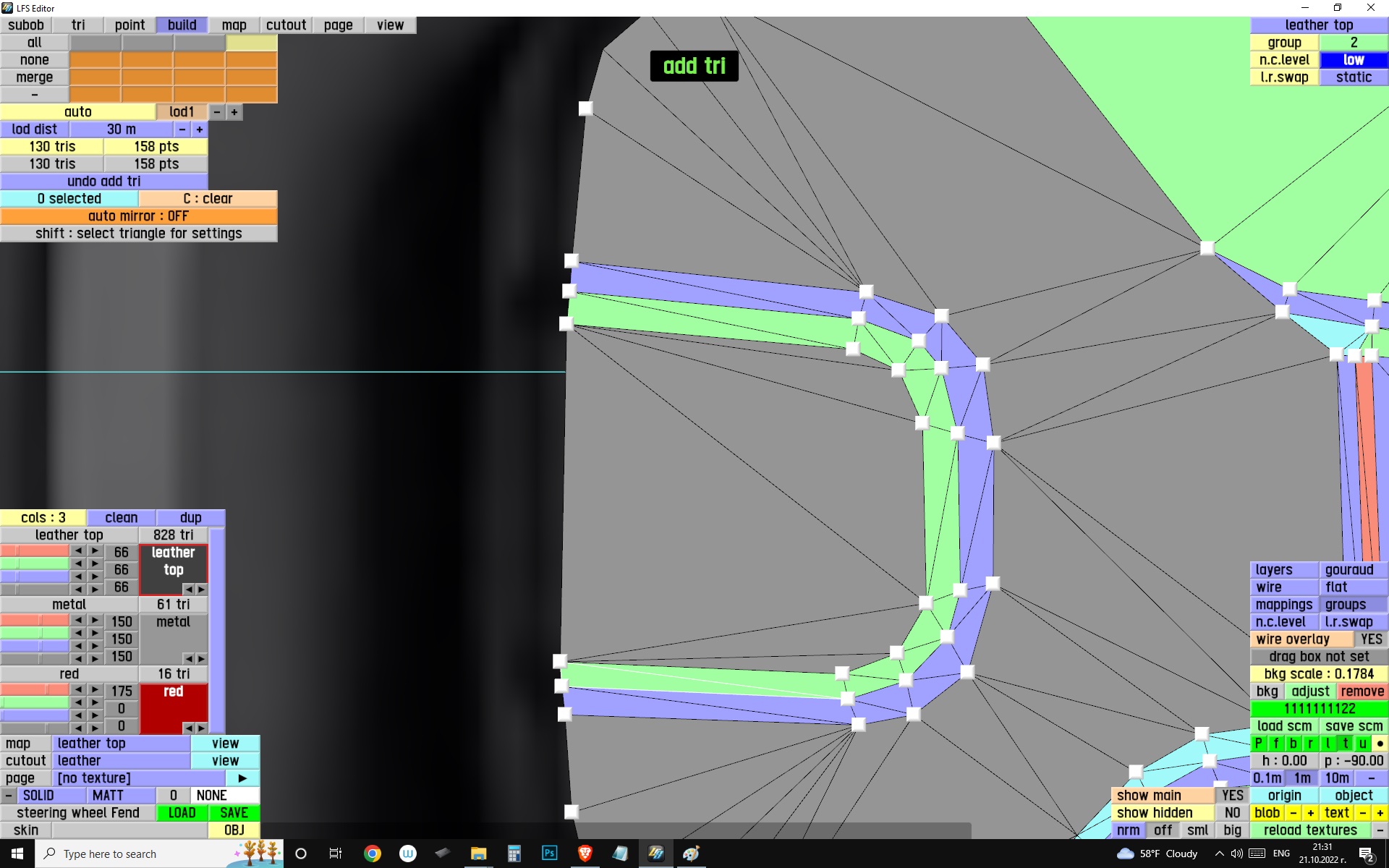
Task: Toggle auto mirror OFF setting
Action: point(138,216)
